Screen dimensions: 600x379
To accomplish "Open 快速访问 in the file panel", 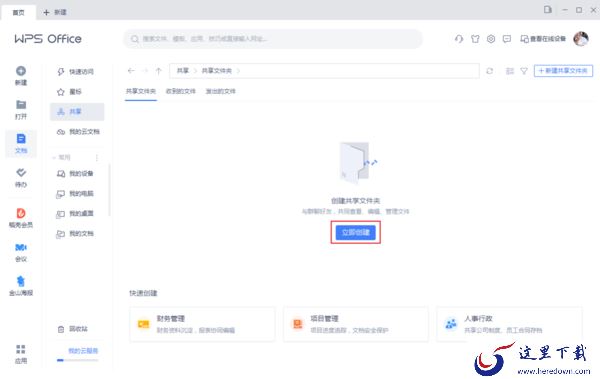I will [x=77, y=72].
